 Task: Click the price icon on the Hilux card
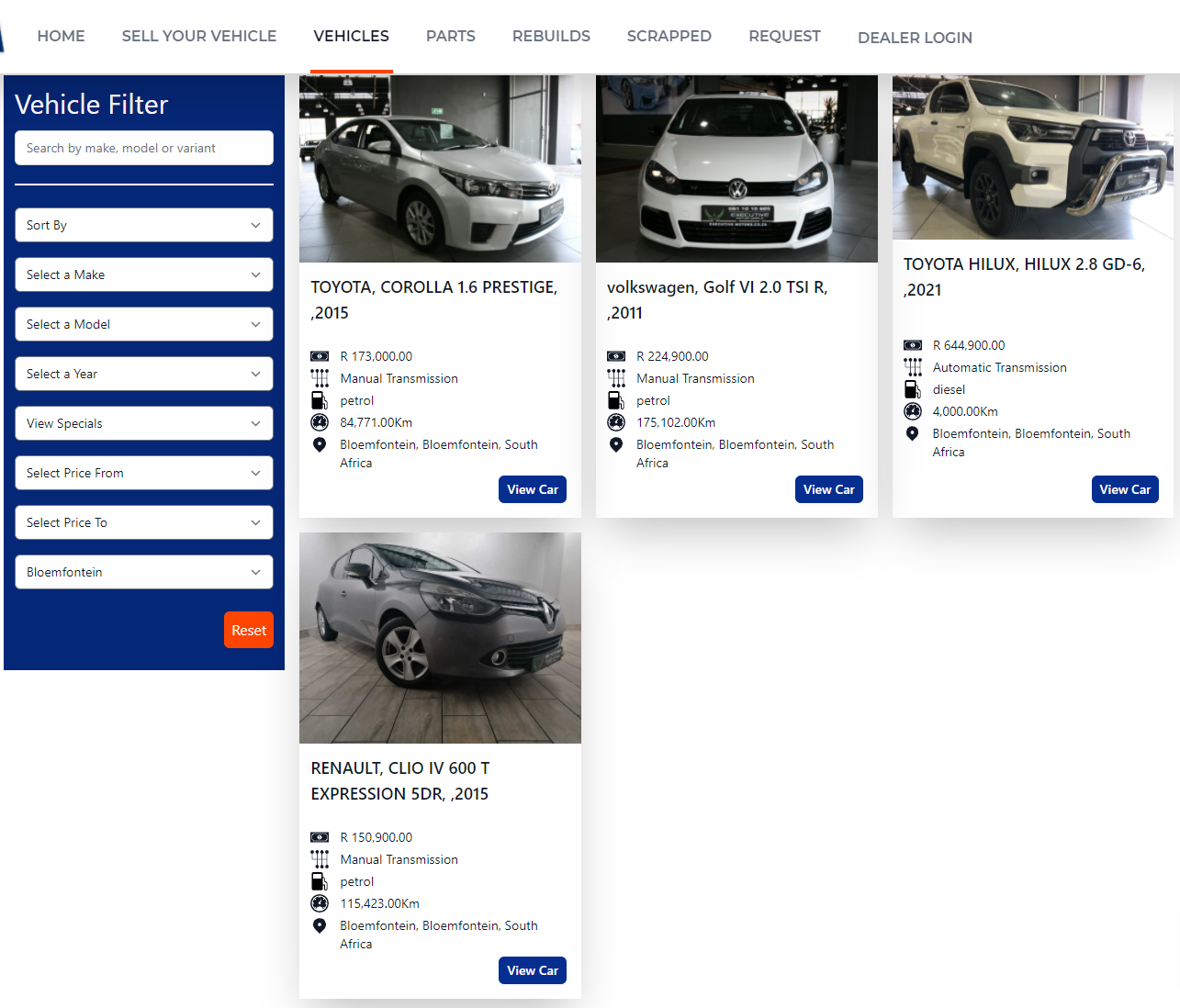tap(913, 345)
